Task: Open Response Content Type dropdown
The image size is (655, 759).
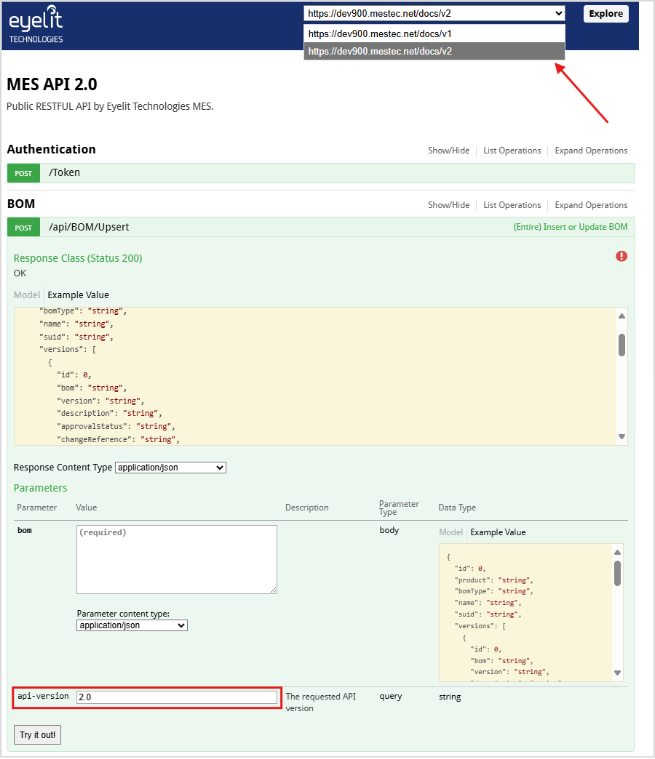Action: coord(170,468)
